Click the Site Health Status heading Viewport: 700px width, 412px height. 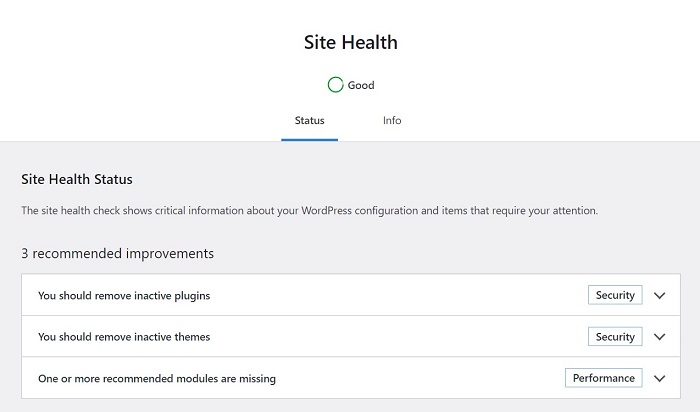[x=77, y=179]
